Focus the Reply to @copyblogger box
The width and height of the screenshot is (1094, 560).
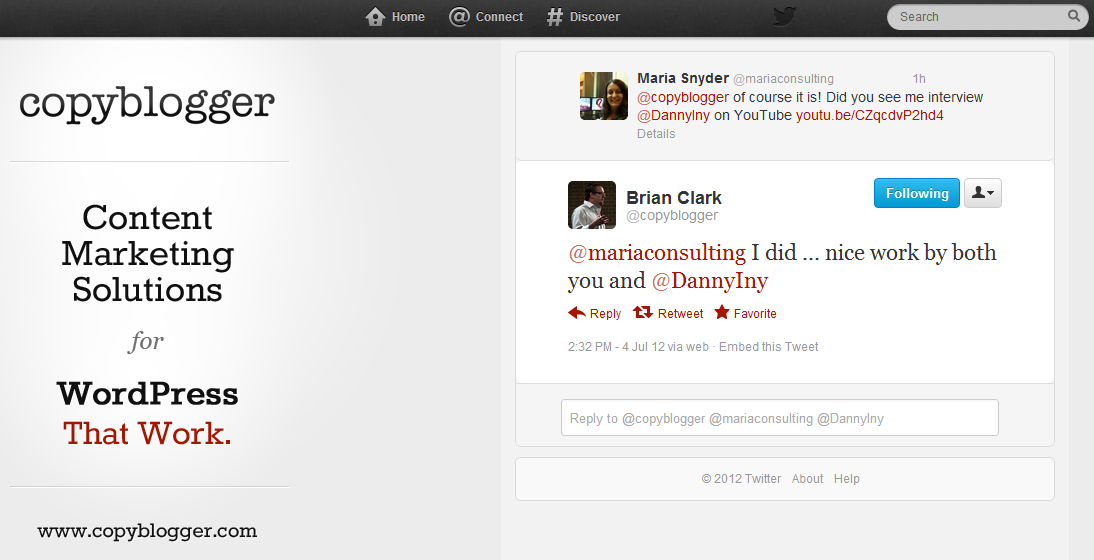779,418
